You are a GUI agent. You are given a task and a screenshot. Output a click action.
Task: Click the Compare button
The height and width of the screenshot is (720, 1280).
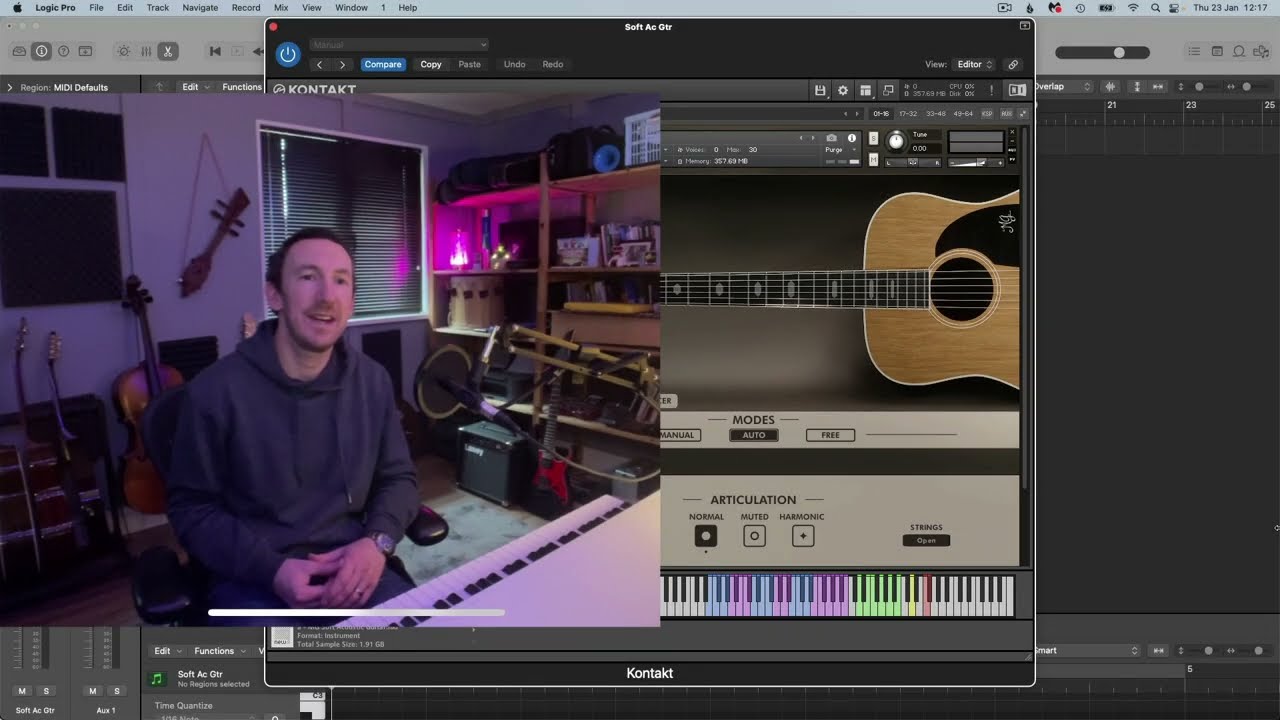click(x=383, y=64)
